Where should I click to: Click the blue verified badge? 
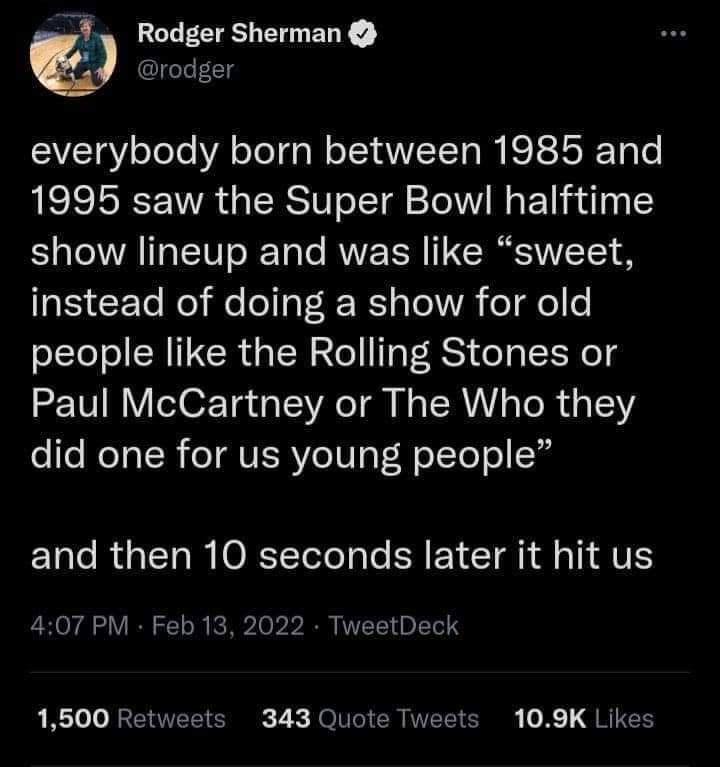[x=363, y=35]
